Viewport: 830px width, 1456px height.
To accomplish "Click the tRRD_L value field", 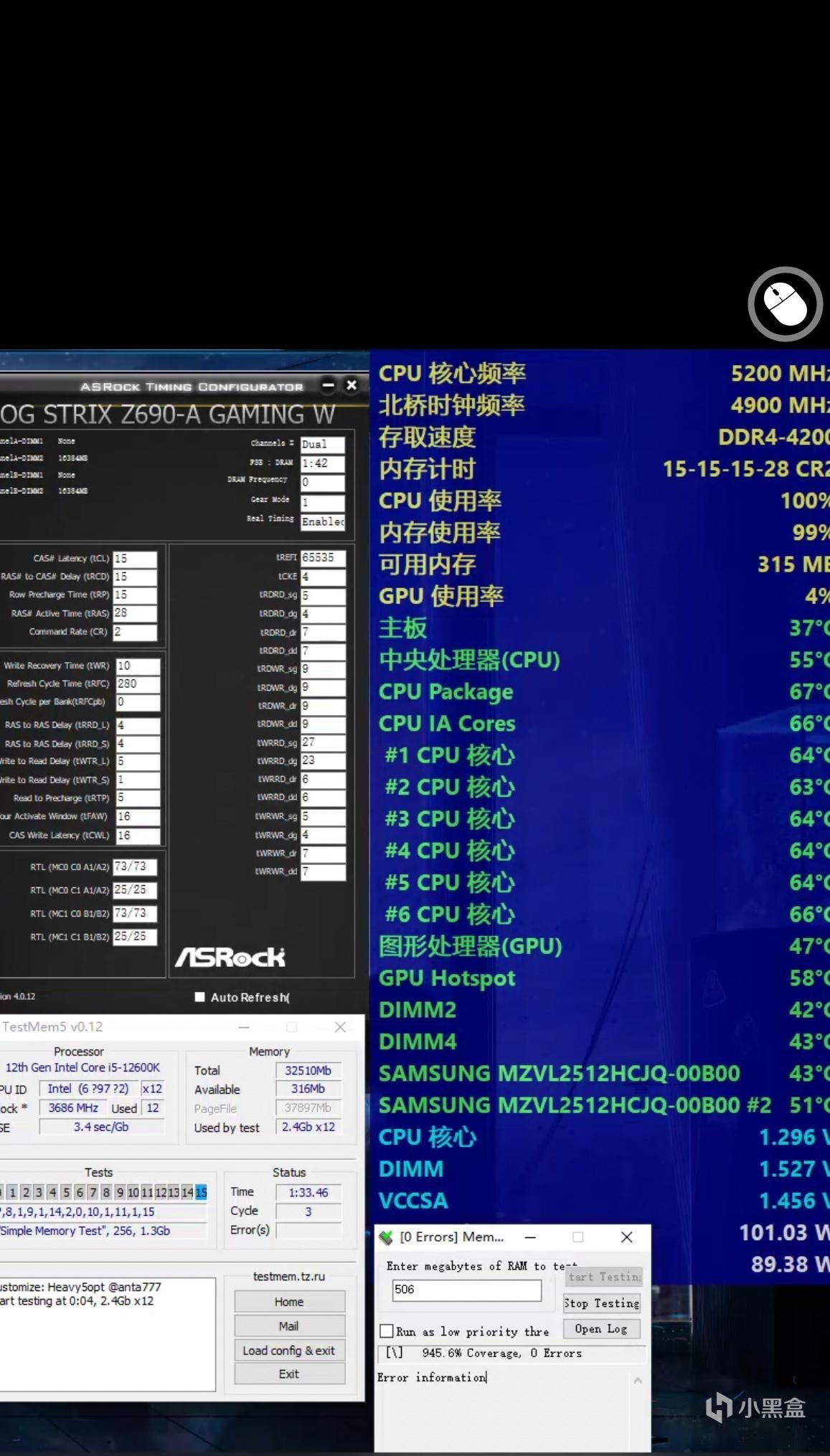I will pyautogui.click(x=138, y=725).
